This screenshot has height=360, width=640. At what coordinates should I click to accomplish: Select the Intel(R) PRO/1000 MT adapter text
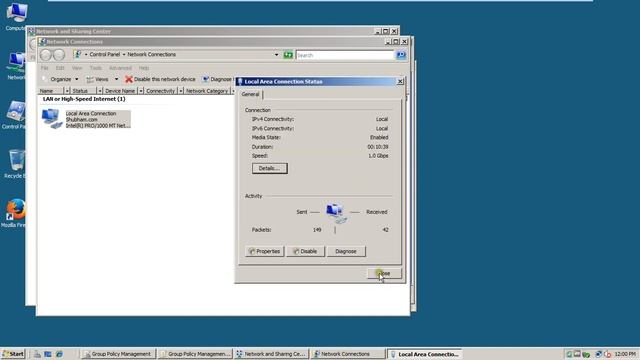coord(98,126)
